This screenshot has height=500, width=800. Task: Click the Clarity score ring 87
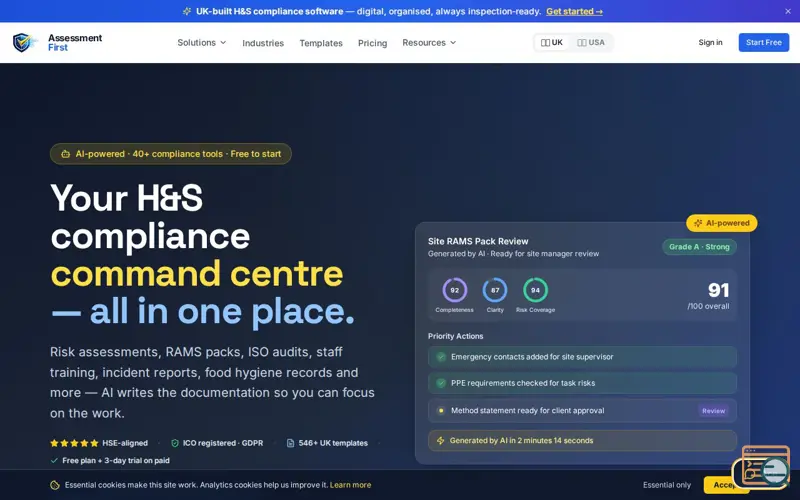(x=495, y=290)
